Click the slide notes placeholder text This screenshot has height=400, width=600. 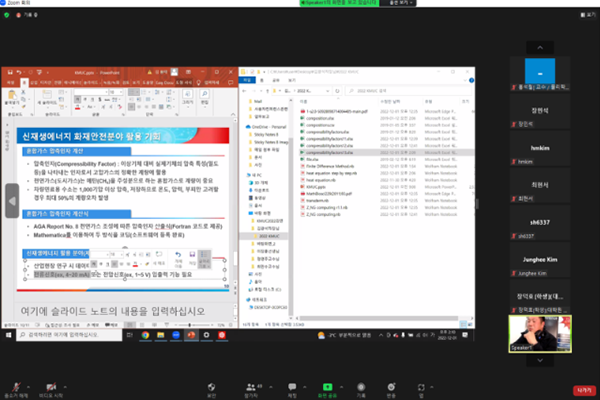(112, 311)
